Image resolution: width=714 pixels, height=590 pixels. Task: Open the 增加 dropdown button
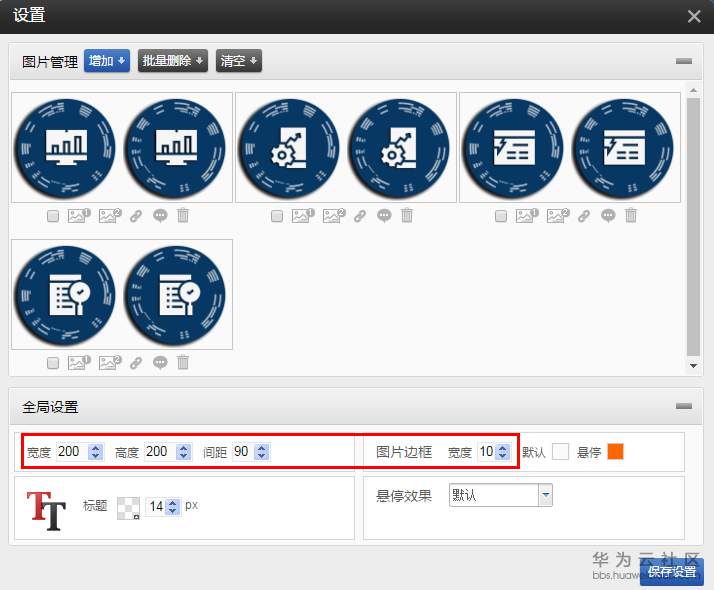tap(107, 61)
